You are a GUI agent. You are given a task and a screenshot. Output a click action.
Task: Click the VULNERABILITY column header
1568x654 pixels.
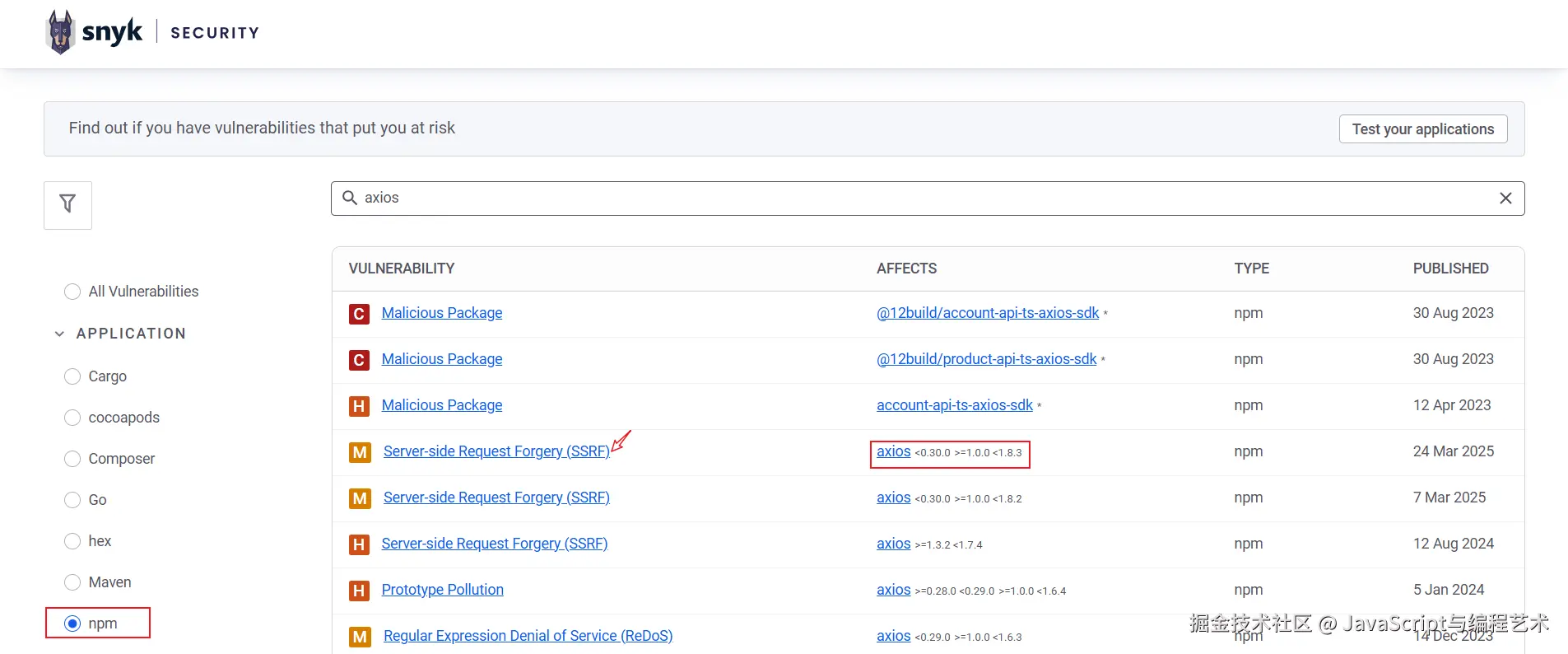(x=402, y=269)
